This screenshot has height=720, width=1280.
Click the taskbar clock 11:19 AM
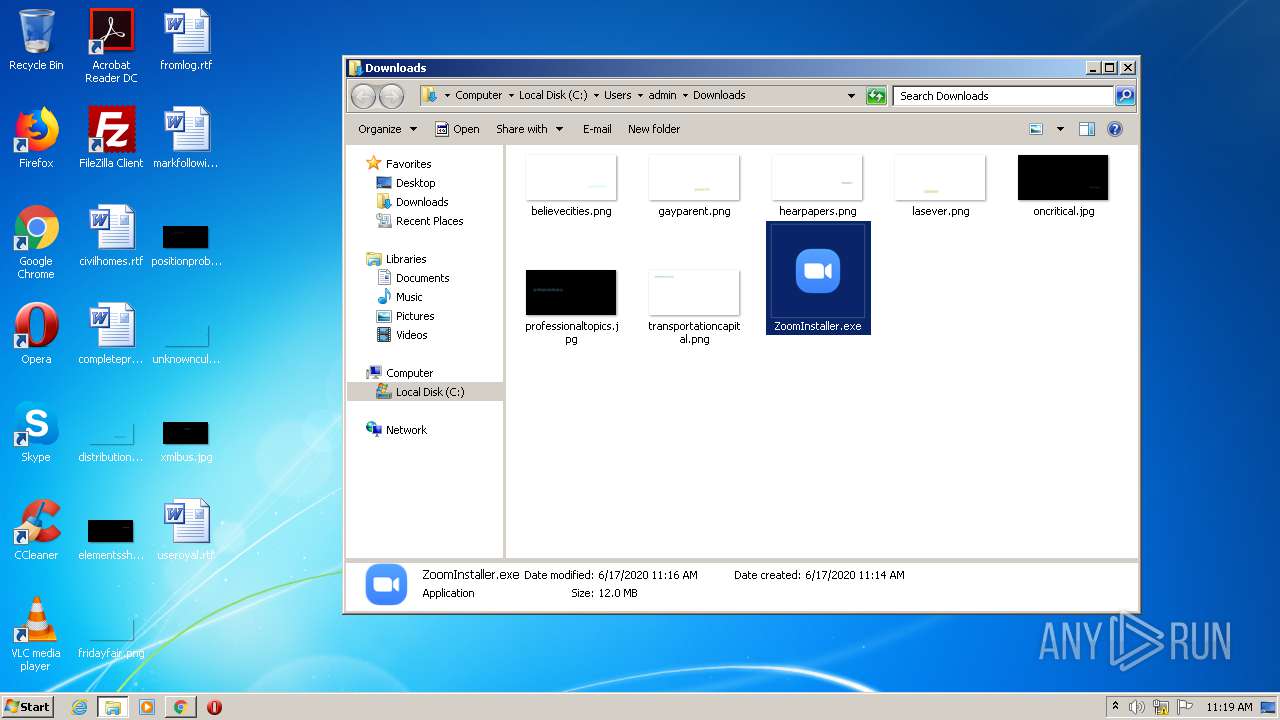(1229, 707)
